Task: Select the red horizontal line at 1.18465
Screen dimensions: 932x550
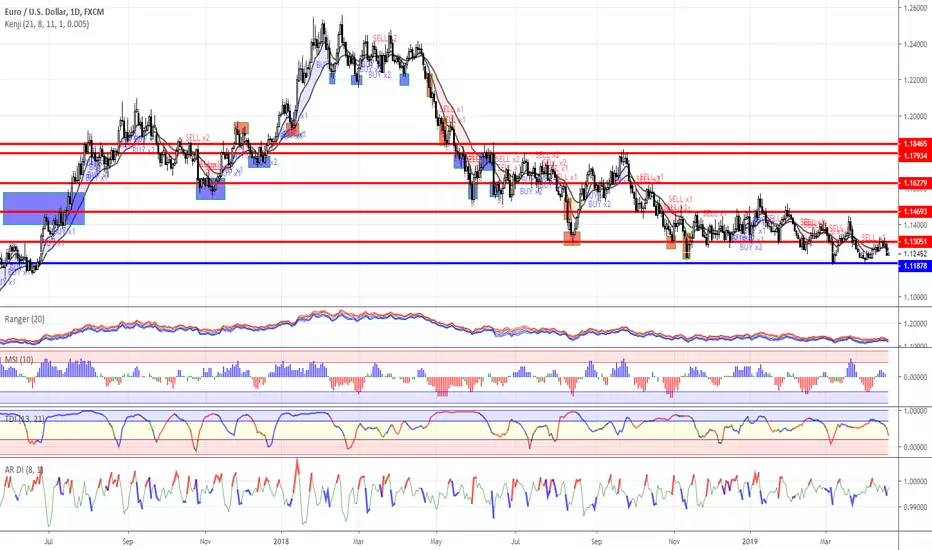Action: click(x=449, y=144)
